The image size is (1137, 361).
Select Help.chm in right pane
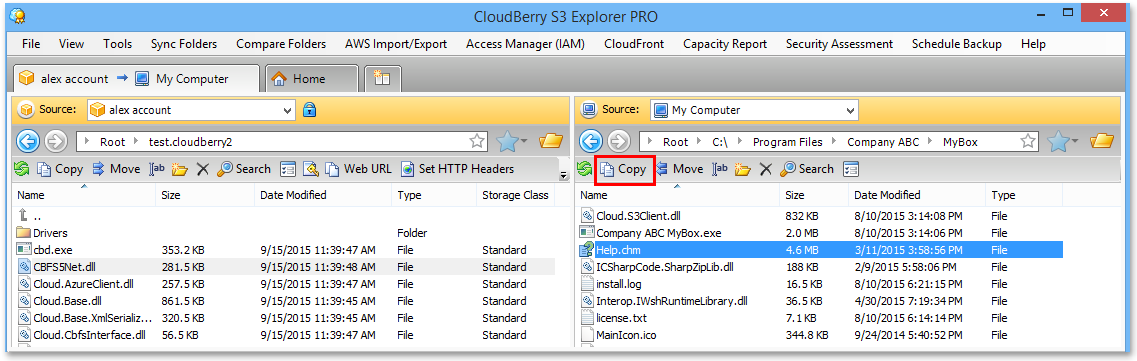click(x=820, y=250)
